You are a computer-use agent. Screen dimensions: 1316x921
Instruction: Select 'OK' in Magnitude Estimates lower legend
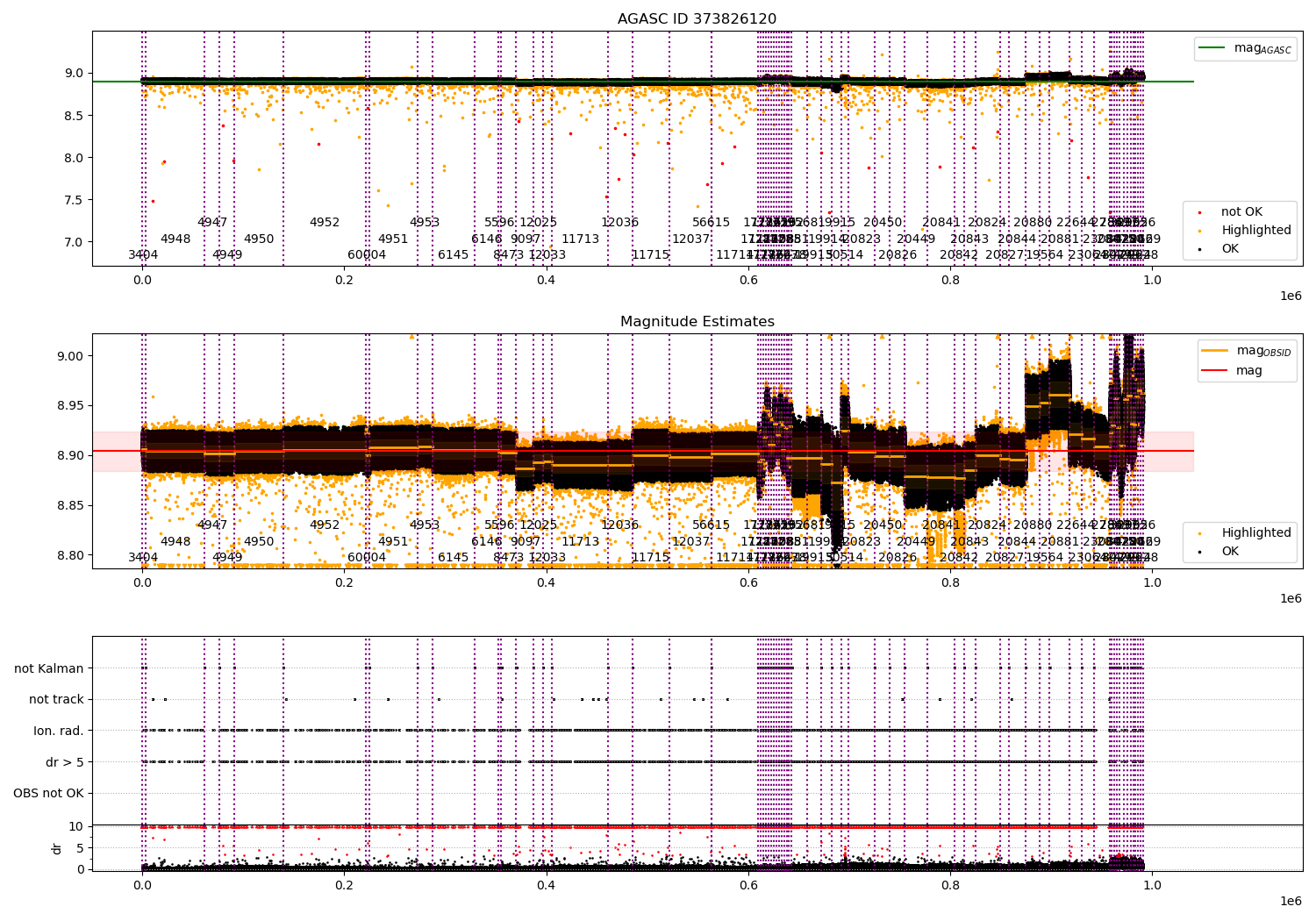[1231, 551]
